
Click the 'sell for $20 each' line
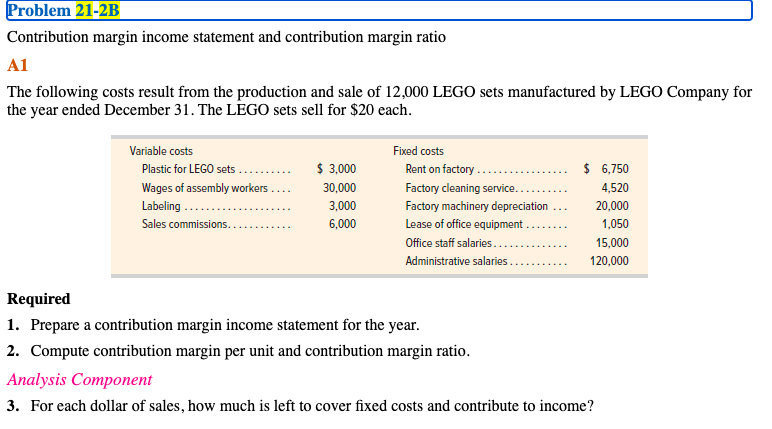(x=209, y=110)
